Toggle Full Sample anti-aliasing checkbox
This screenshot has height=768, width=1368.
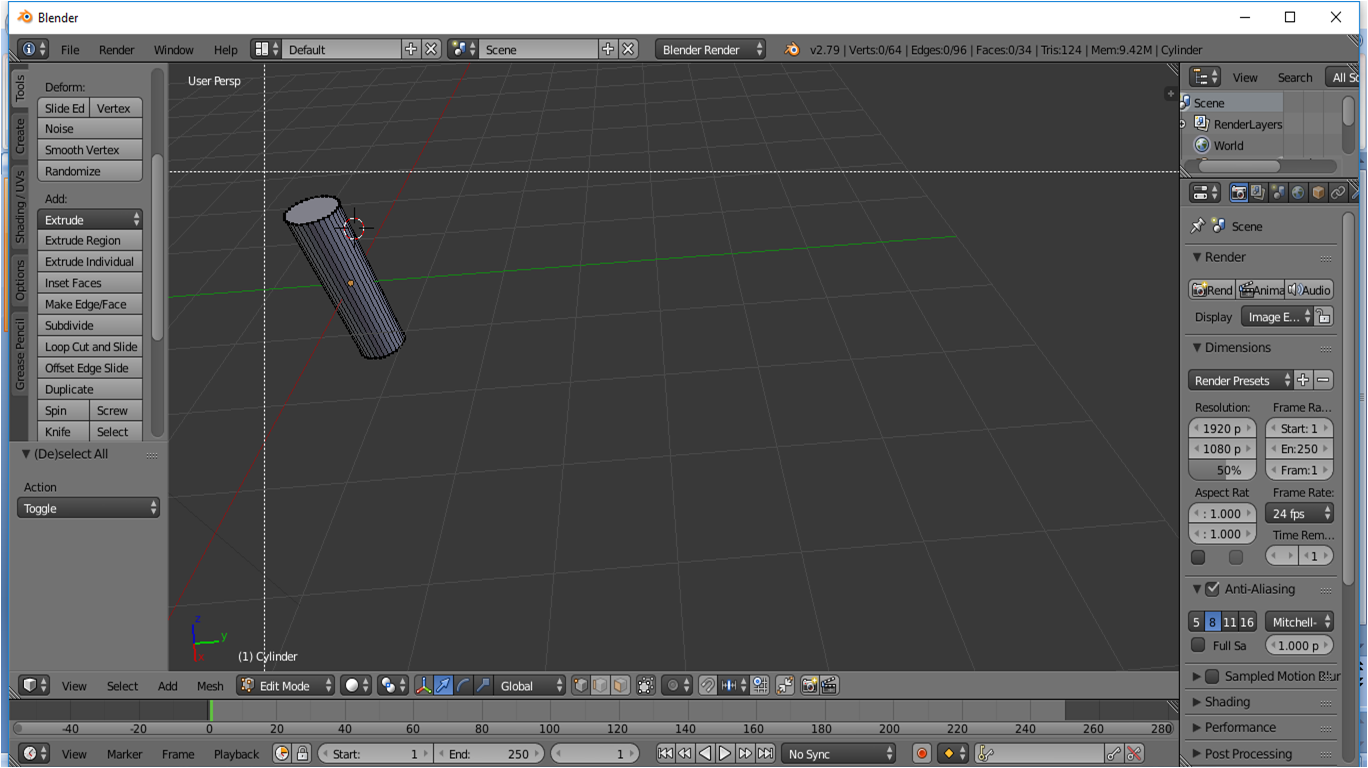click(x=1198, y=645)
